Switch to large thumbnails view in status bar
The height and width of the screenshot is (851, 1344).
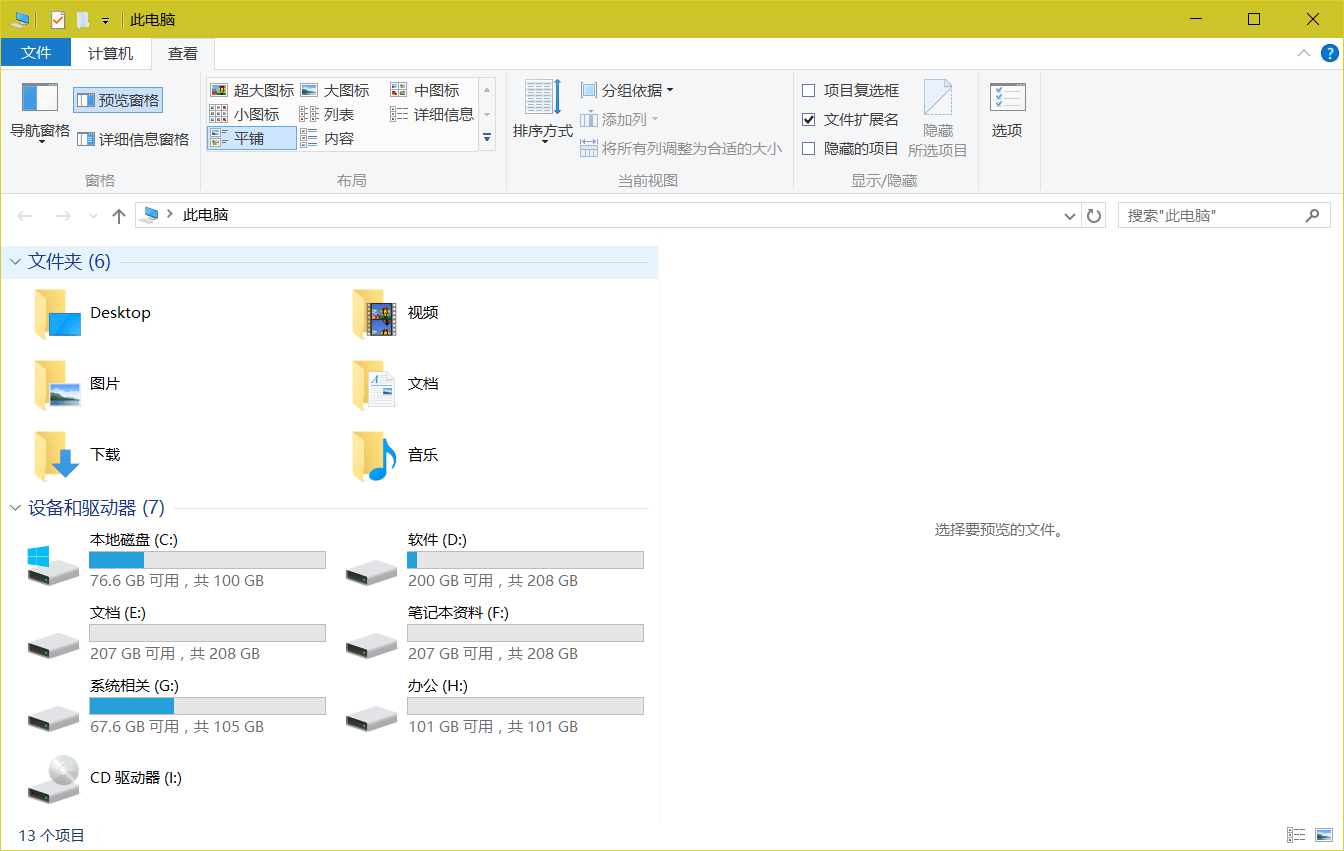point(1324,835)
